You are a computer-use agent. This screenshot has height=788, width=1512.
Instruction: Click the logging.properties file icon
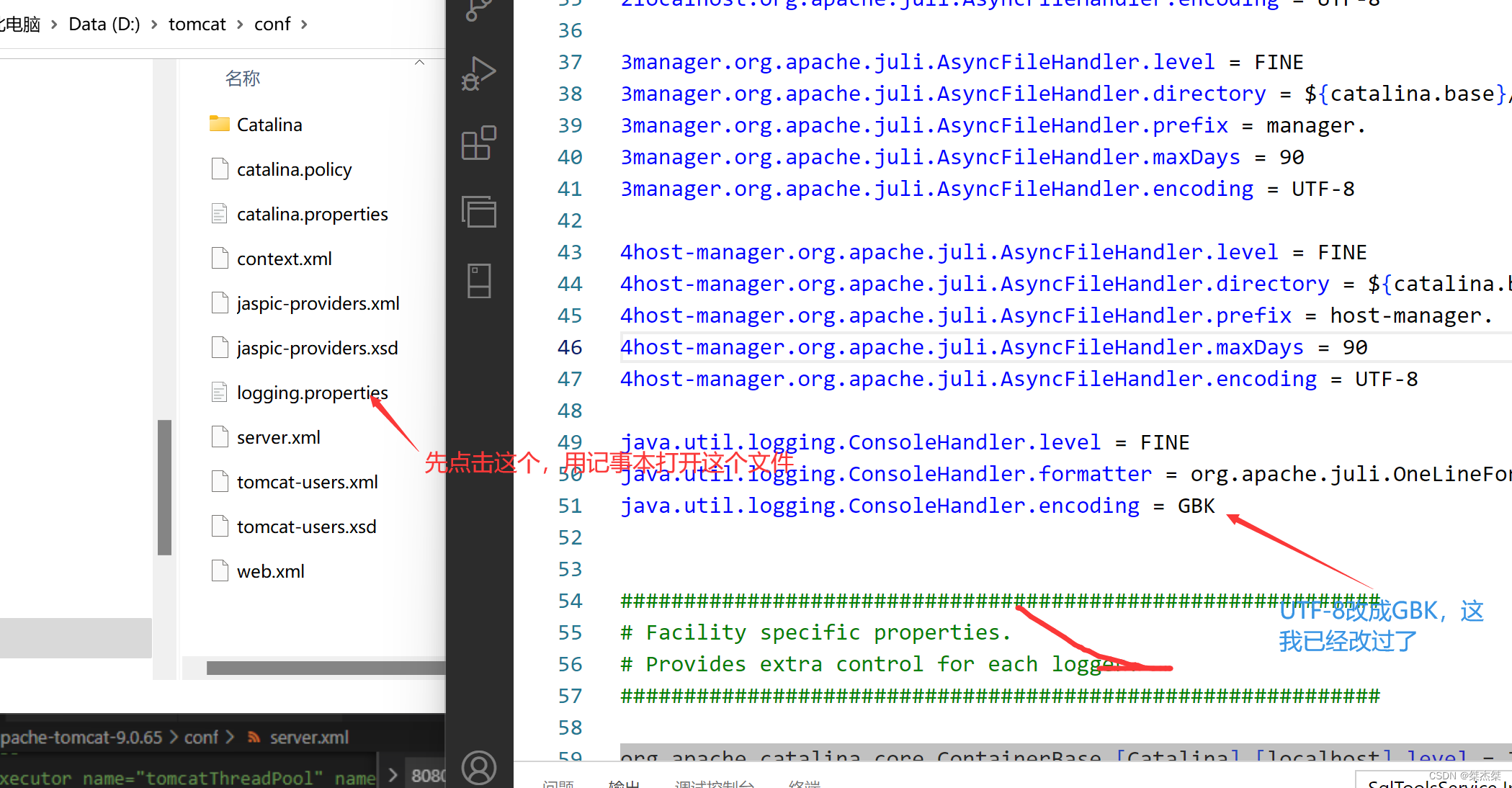pos(220,392)
